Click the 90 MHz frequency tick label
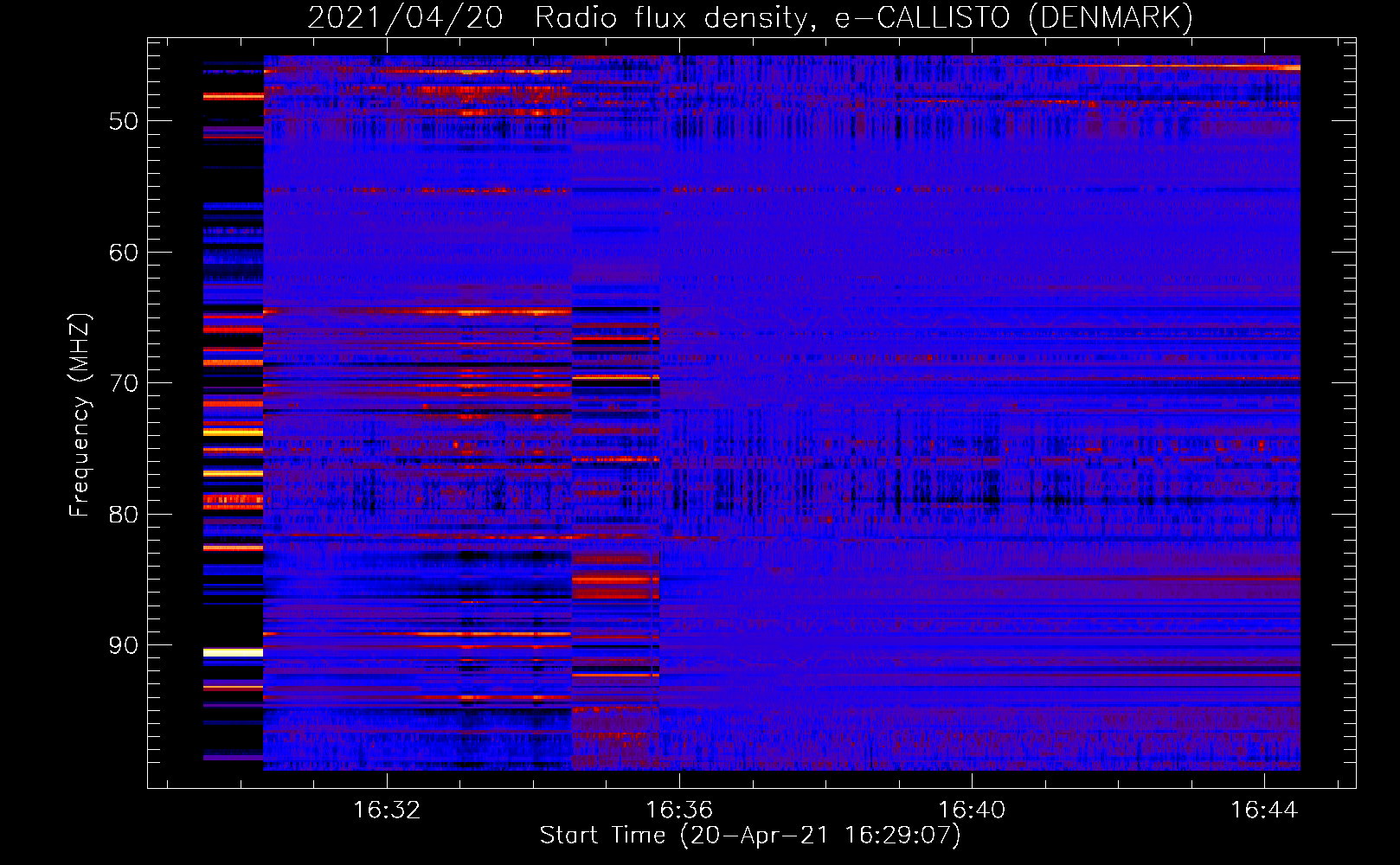The height and width of the screenshot is (865, 1400). (x=124, y=645)
